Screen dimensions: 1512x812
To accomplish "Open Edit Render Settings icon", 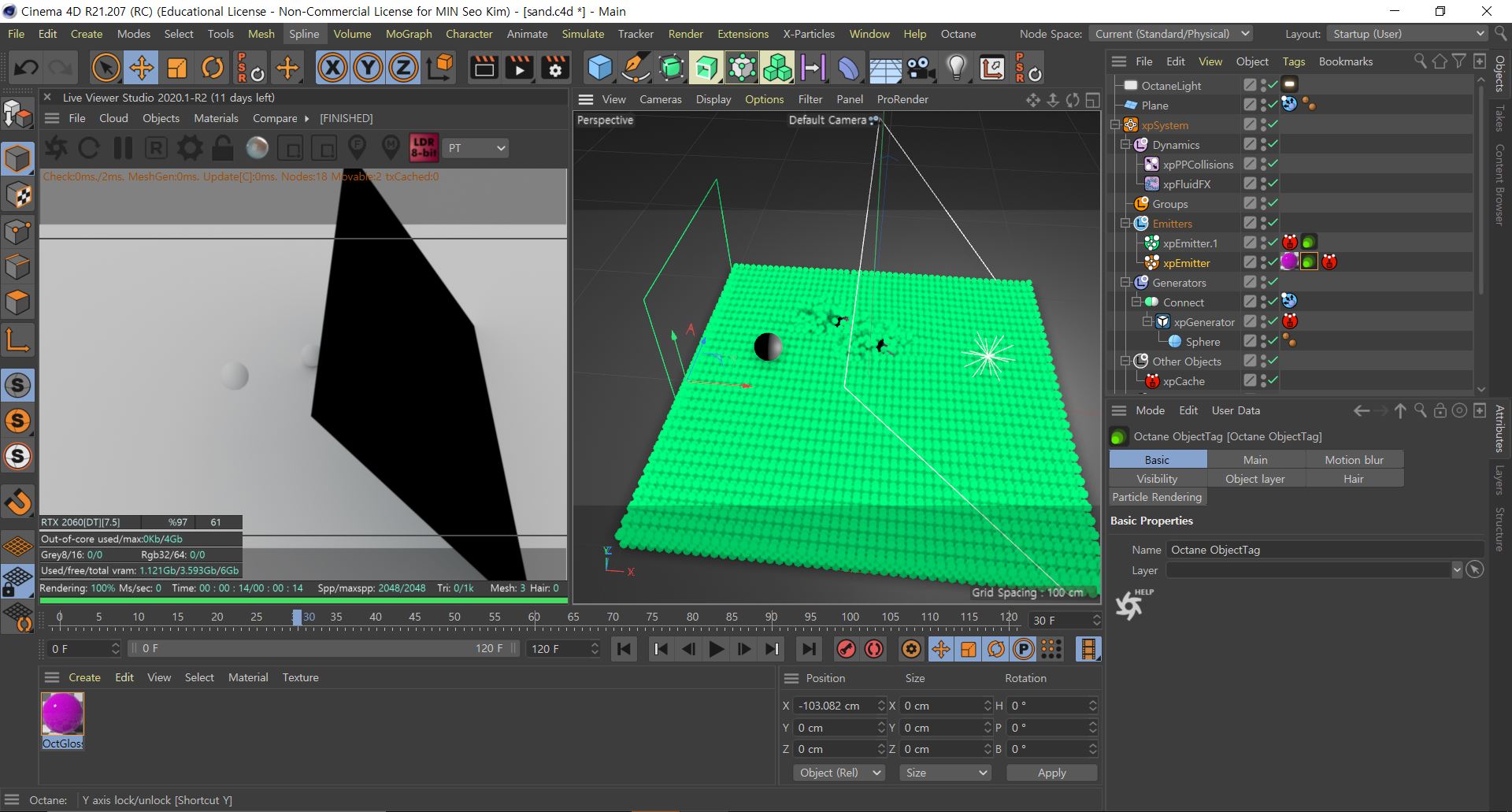I will point(556,68).
